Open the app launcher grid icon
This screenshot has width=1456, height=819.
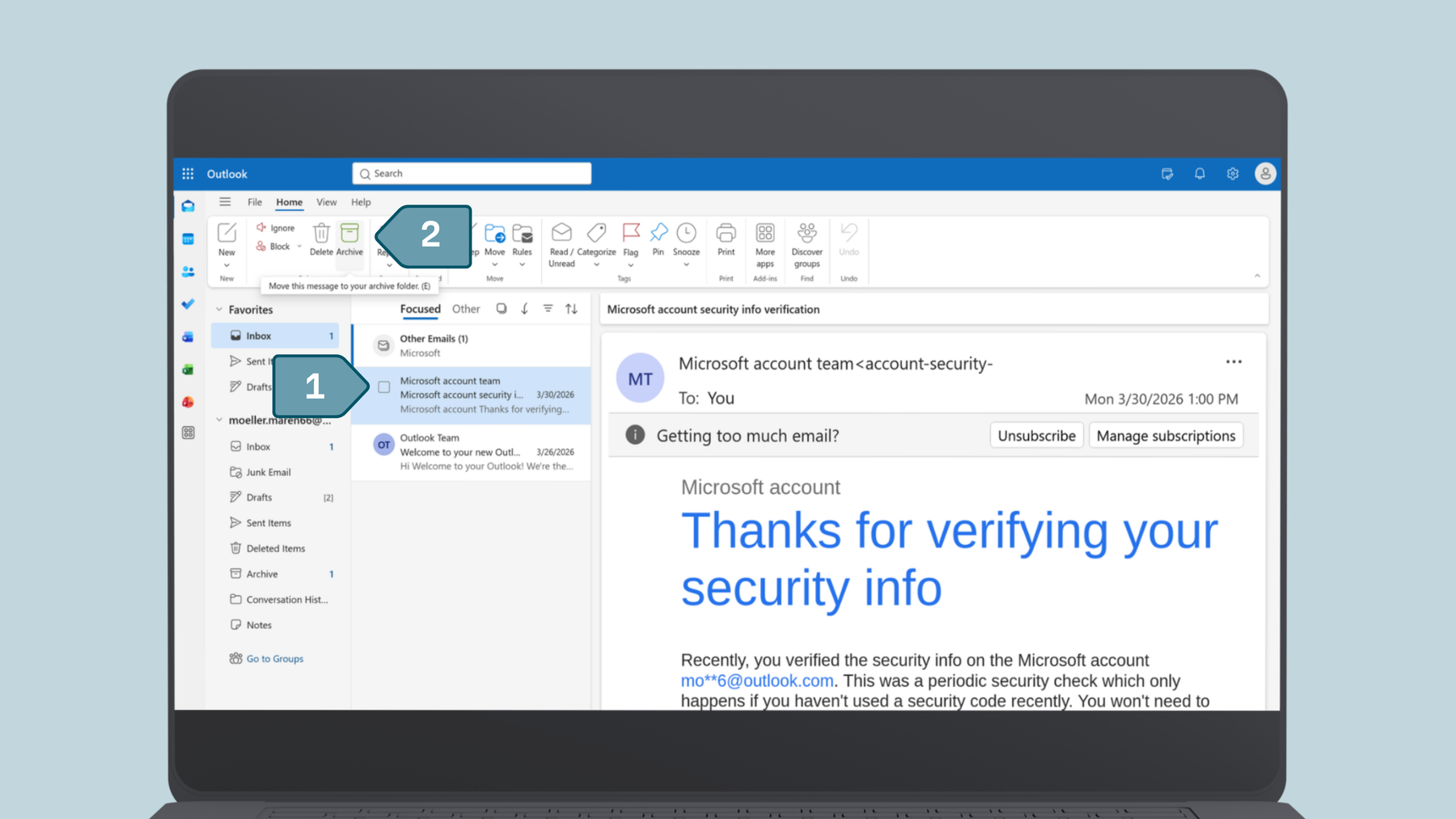coord(188,174)
